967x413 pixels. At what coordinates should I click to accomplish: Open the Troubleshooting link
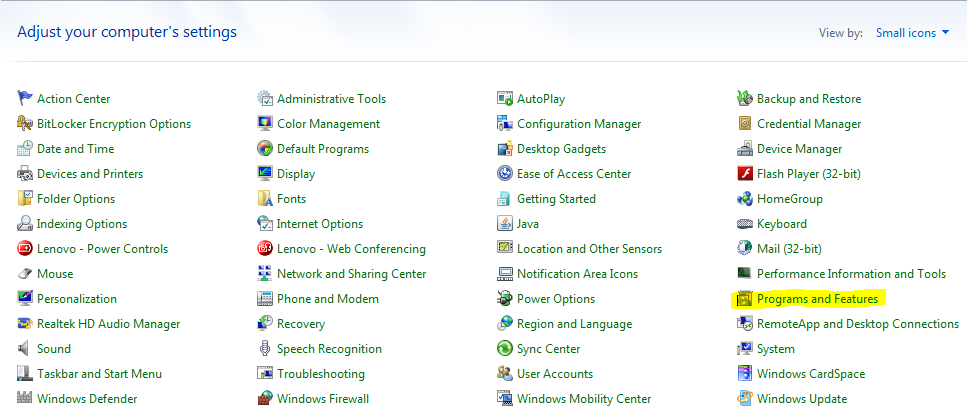point(321,374)
